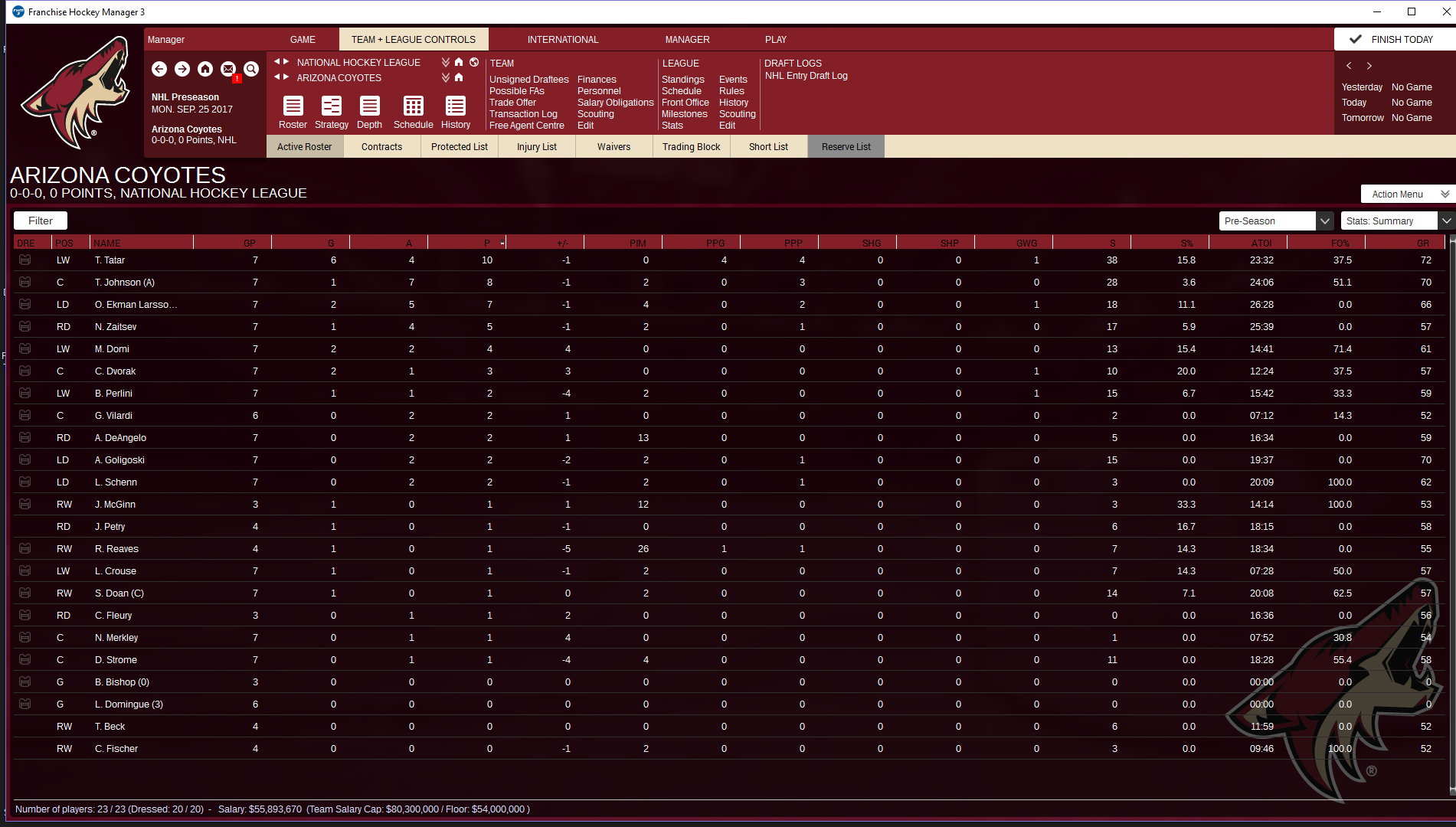Image resolution: width=1456 pixels, height=827 pixels.
Task: Switch to the Reserve List tab
Action: 846,147
